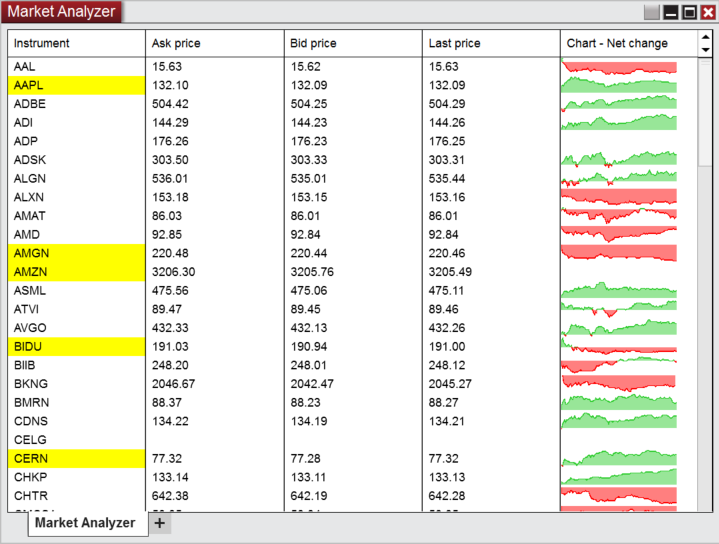Click ADBE last price 504.29

tap(447, 104)
